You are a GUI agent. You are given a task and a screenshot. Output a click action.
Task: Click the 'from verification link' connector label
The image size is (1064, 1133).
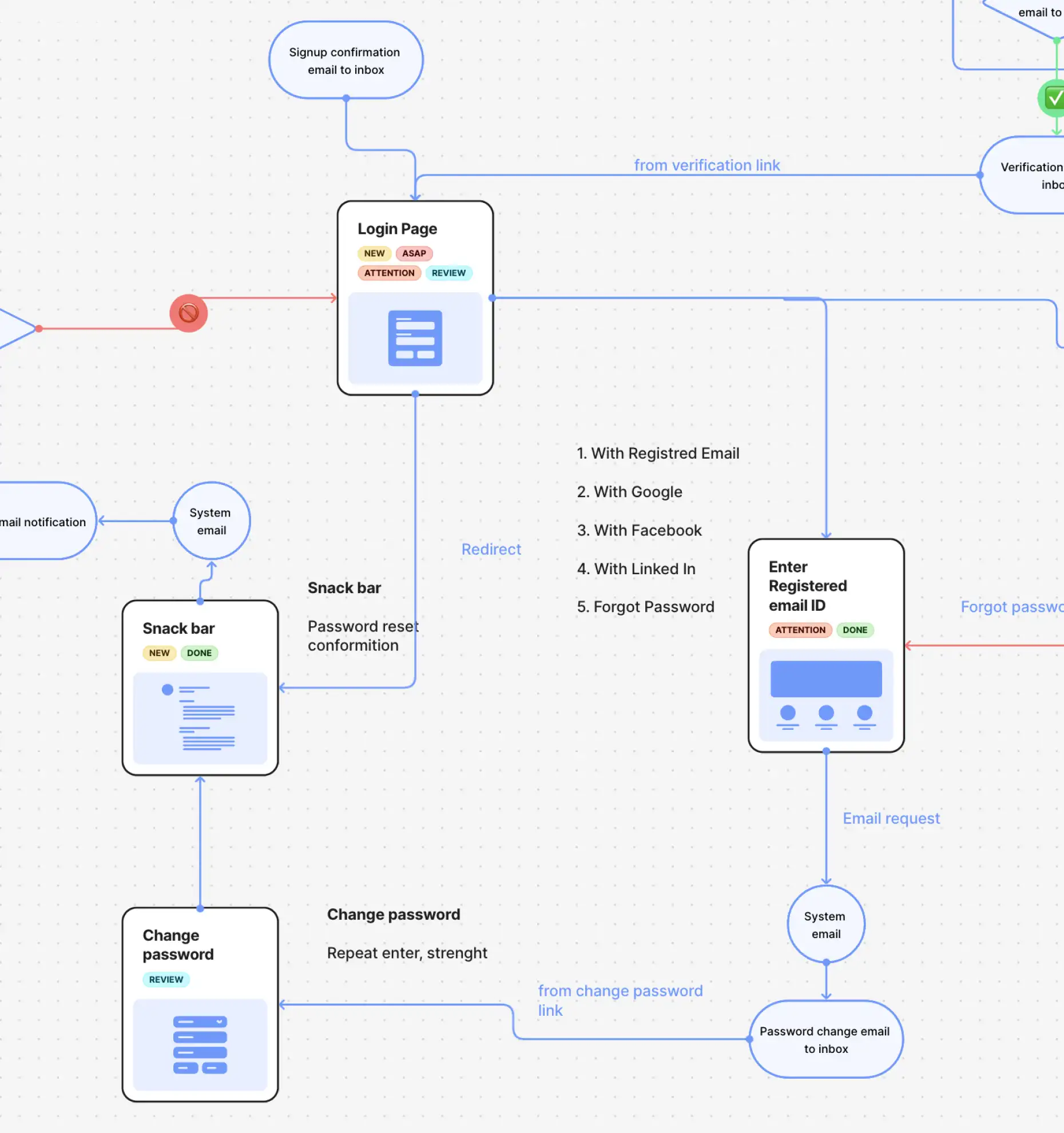707,165
